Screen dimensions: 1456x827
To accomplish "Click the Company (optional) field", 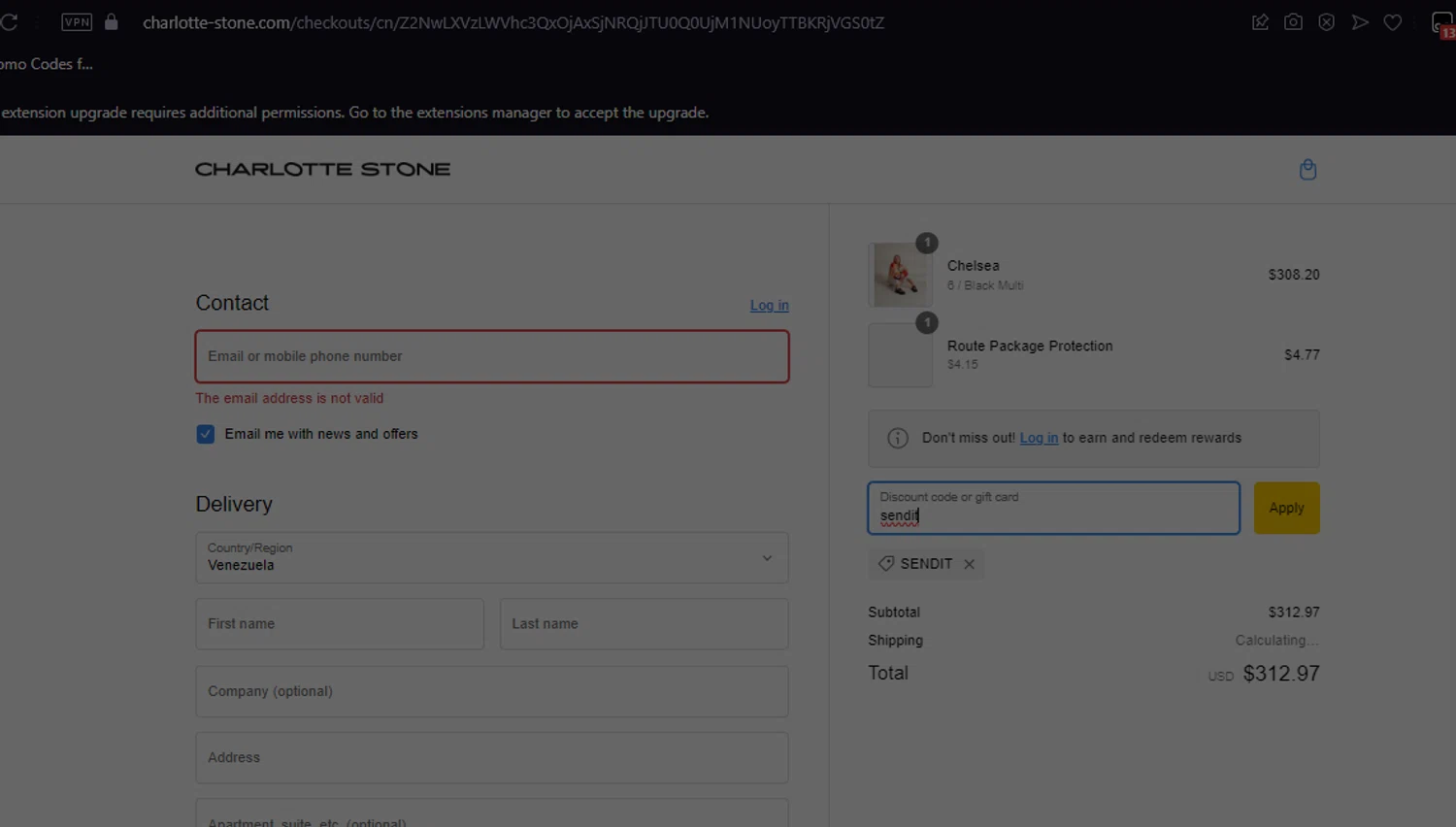I will point(492,691).
